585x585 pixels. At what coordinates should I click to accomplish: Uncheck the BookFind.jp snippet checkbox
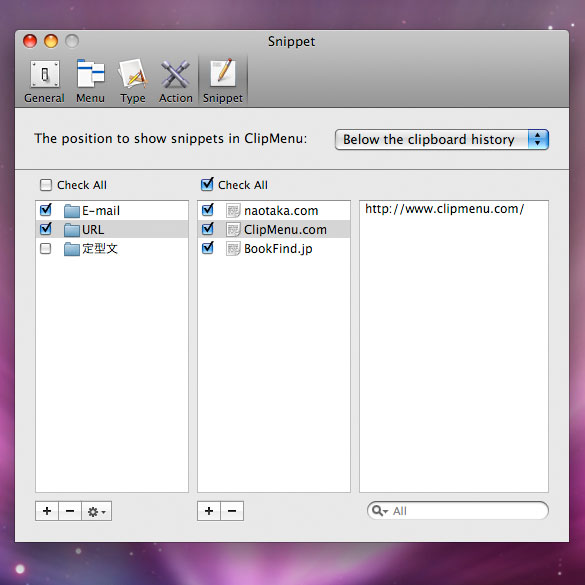point(207,248)
